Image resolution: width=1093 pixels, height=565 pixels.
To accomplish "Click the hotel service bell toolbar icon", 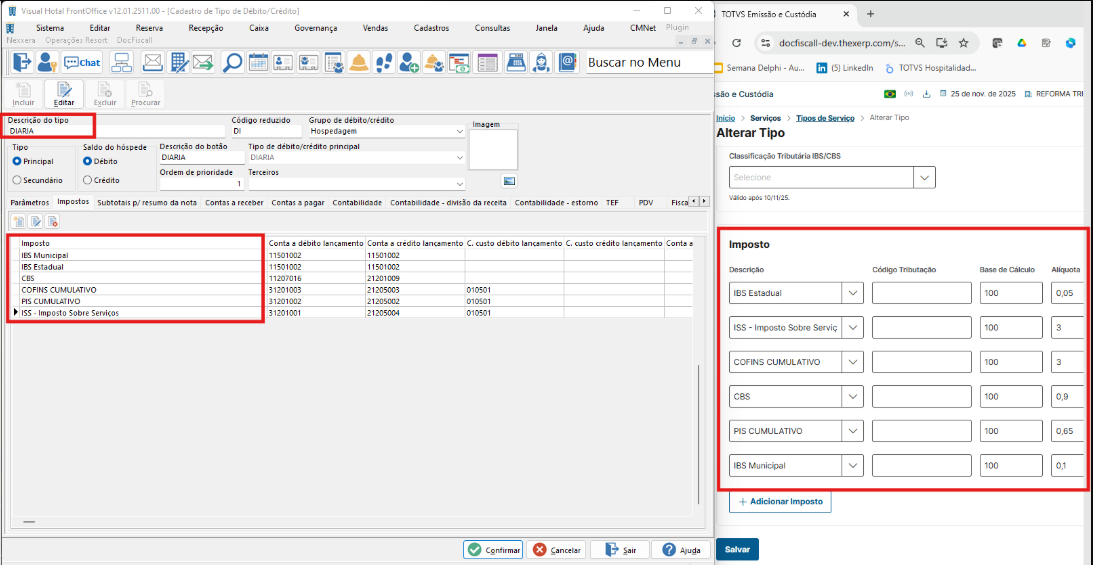I will point(359,62).
